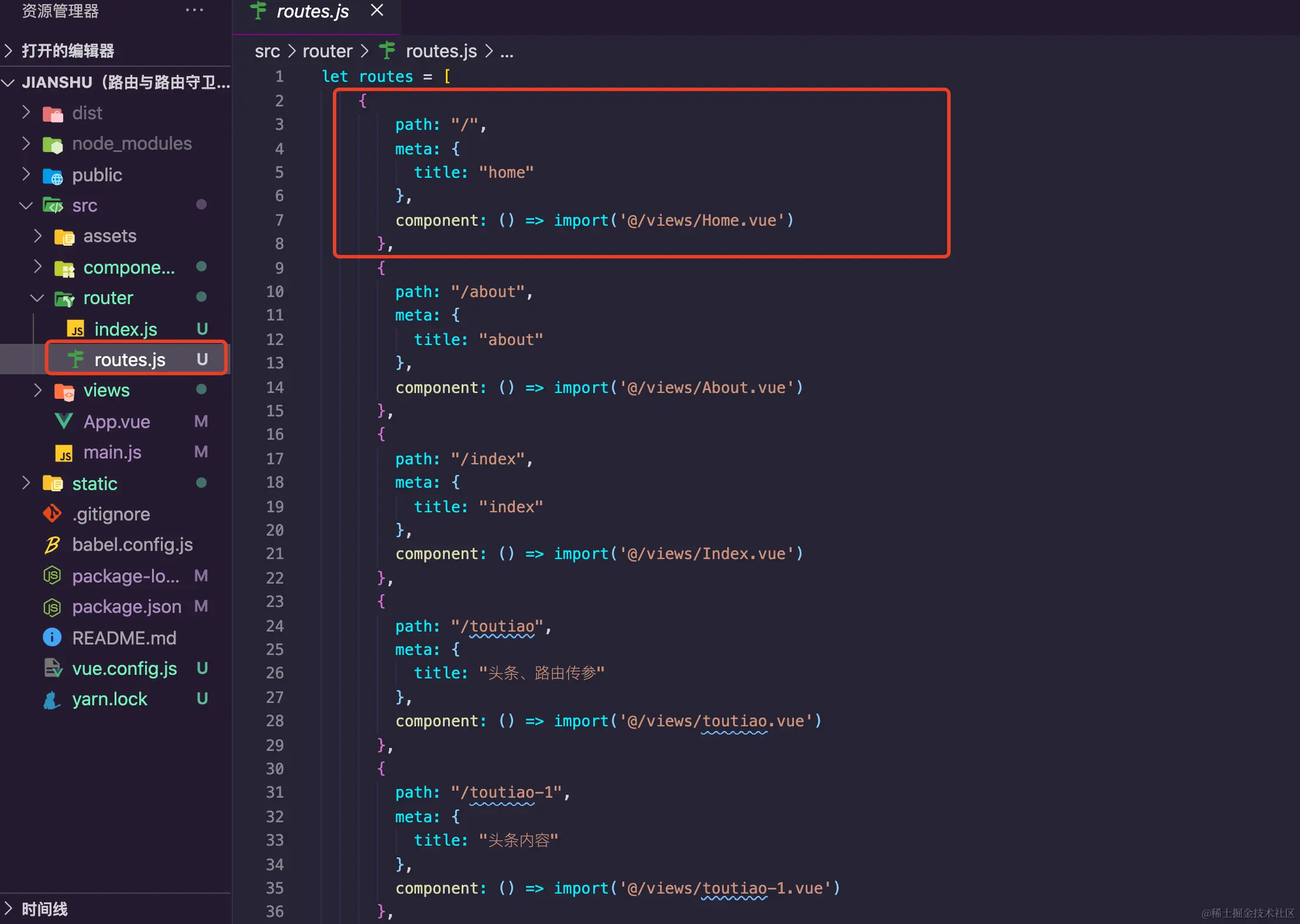This screenshot has width=1300, height=924.
Task: Click the Babel icon beside babel.config.js
Action: (x=52, y=544)
